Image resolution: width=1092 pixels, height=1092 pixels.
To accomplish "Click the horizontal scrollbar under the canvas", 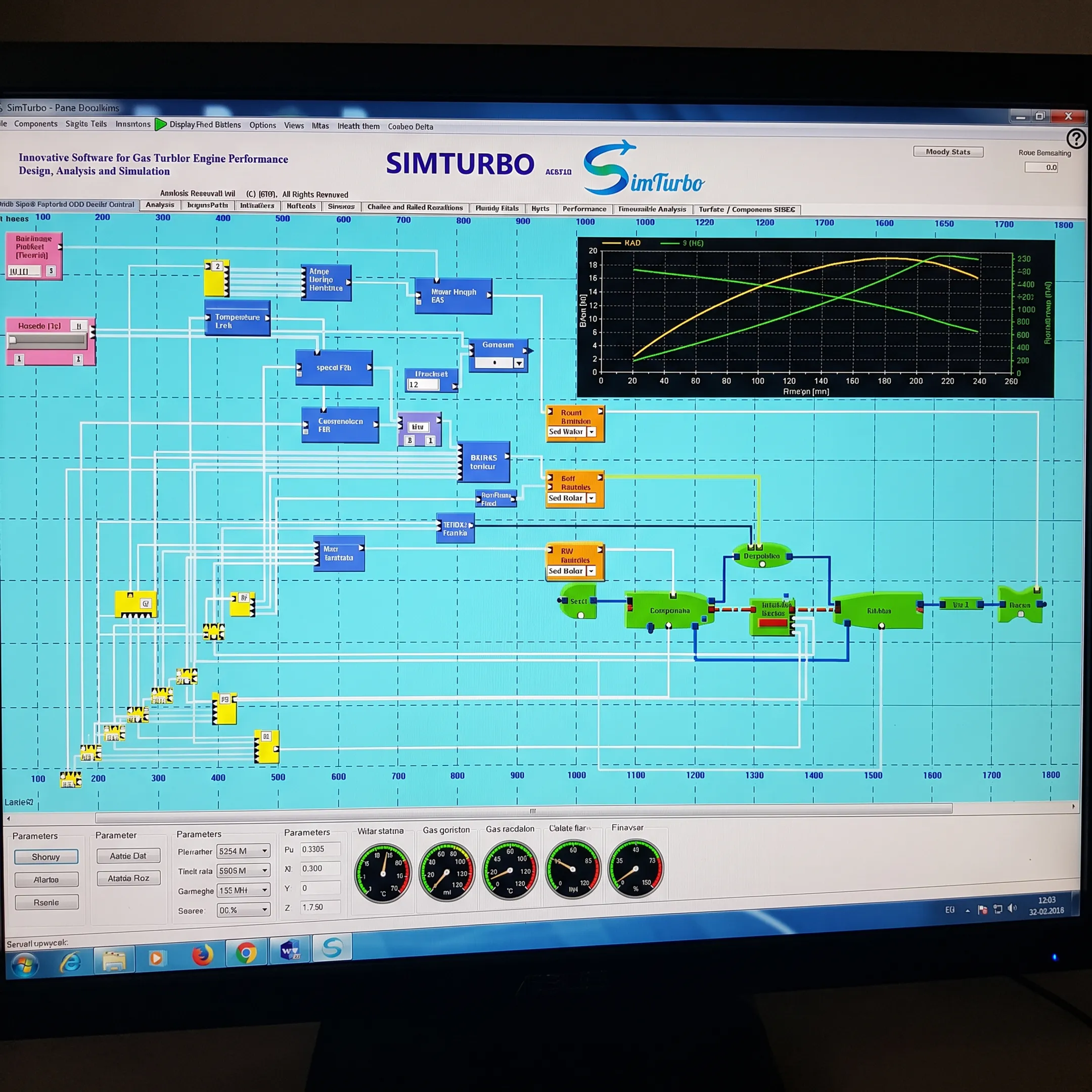I will coord(523,814).
